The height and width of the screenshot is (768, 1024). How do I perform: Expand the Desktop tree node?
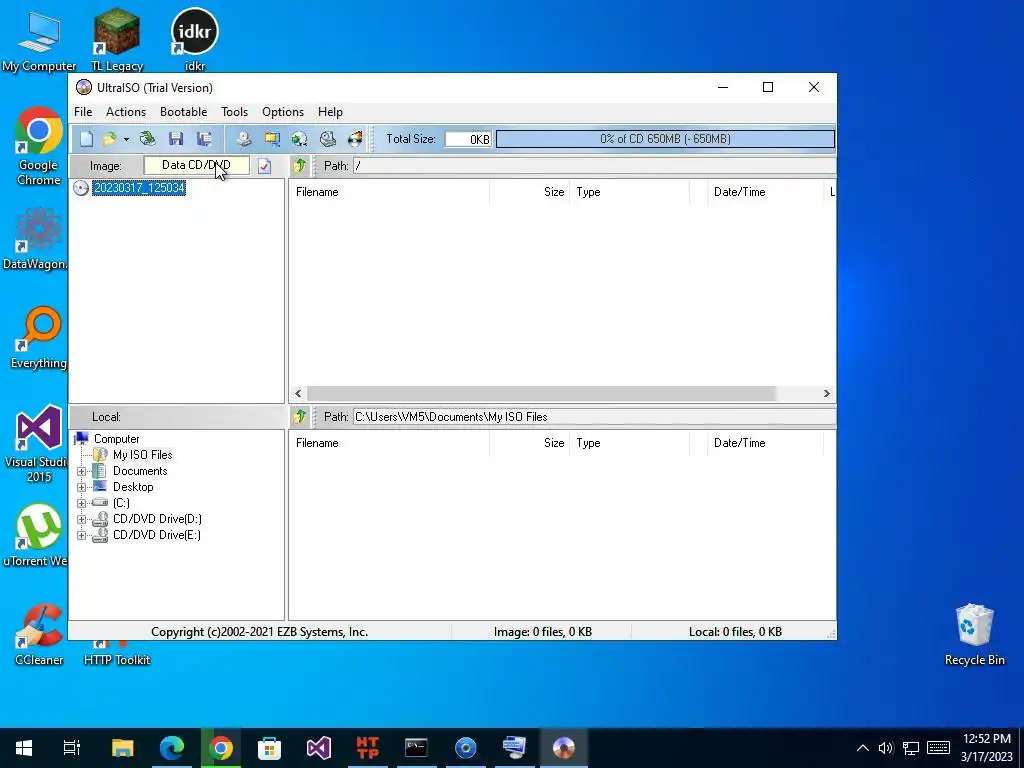click(x=82, y=487)
